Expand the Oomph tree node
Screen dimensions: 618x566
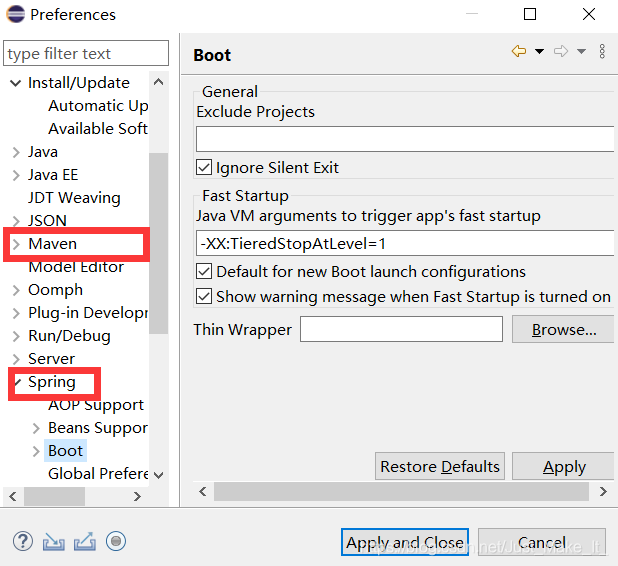coord(16,290)
